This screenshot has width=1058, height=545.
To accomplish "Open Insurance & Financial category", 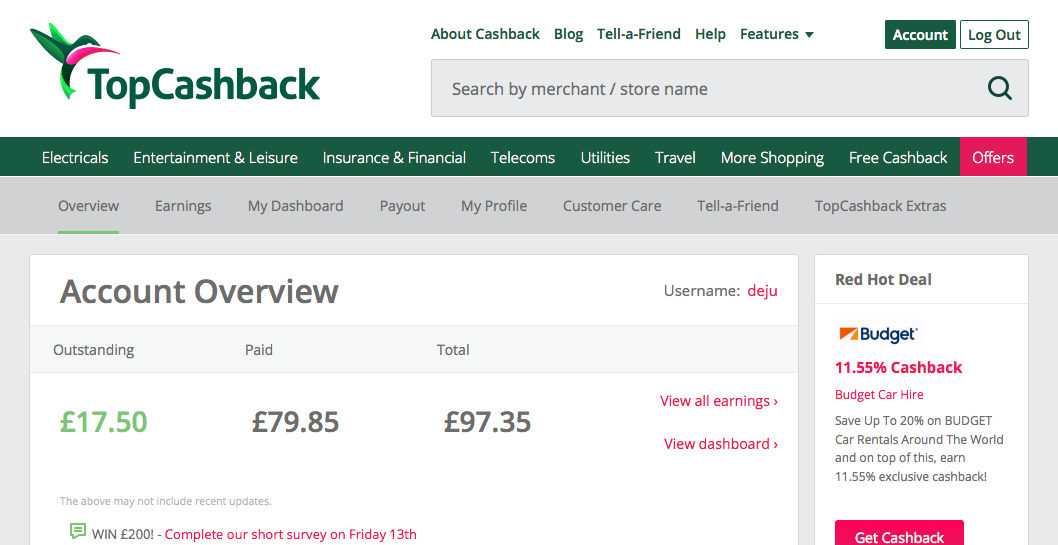I will [394, 157].
